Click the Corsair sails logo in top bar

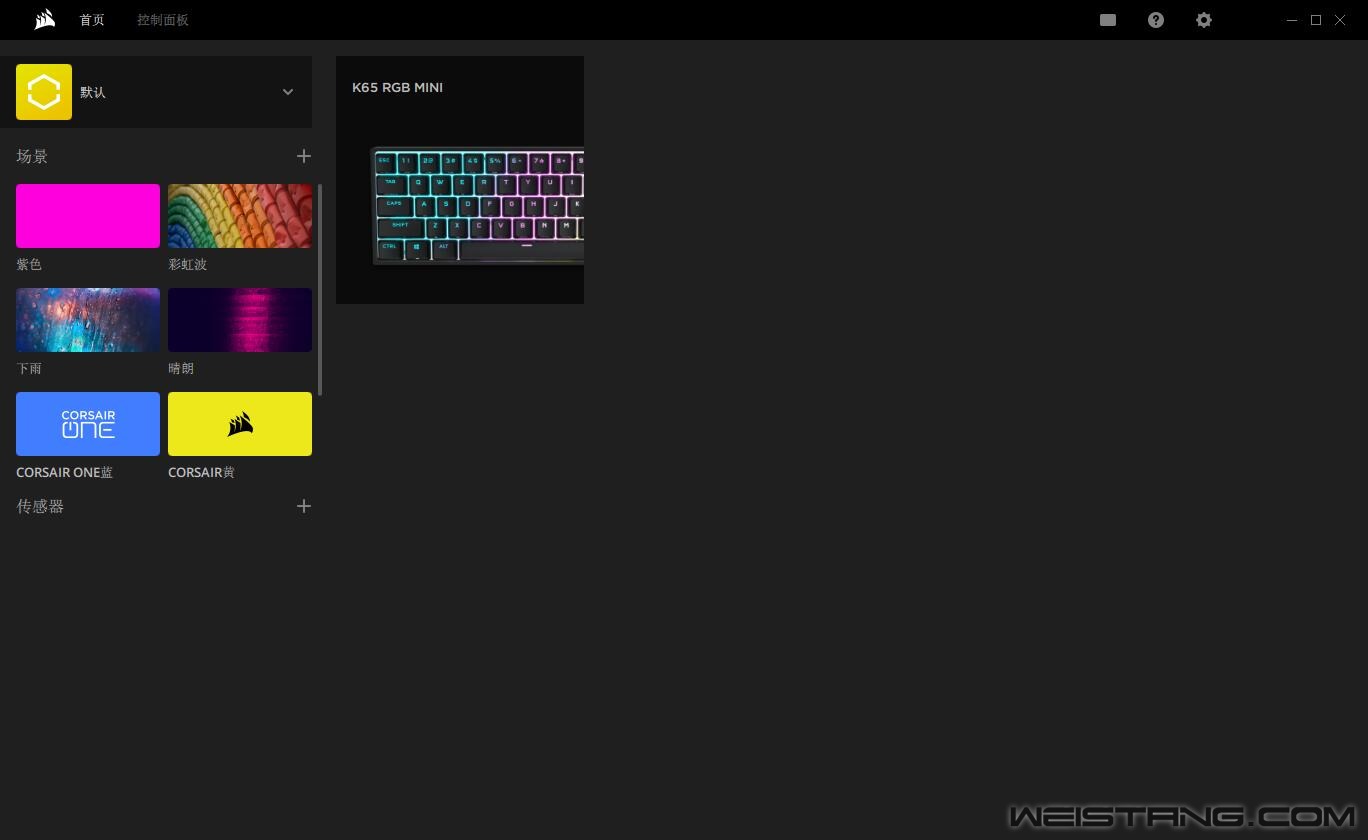(44, 20)
